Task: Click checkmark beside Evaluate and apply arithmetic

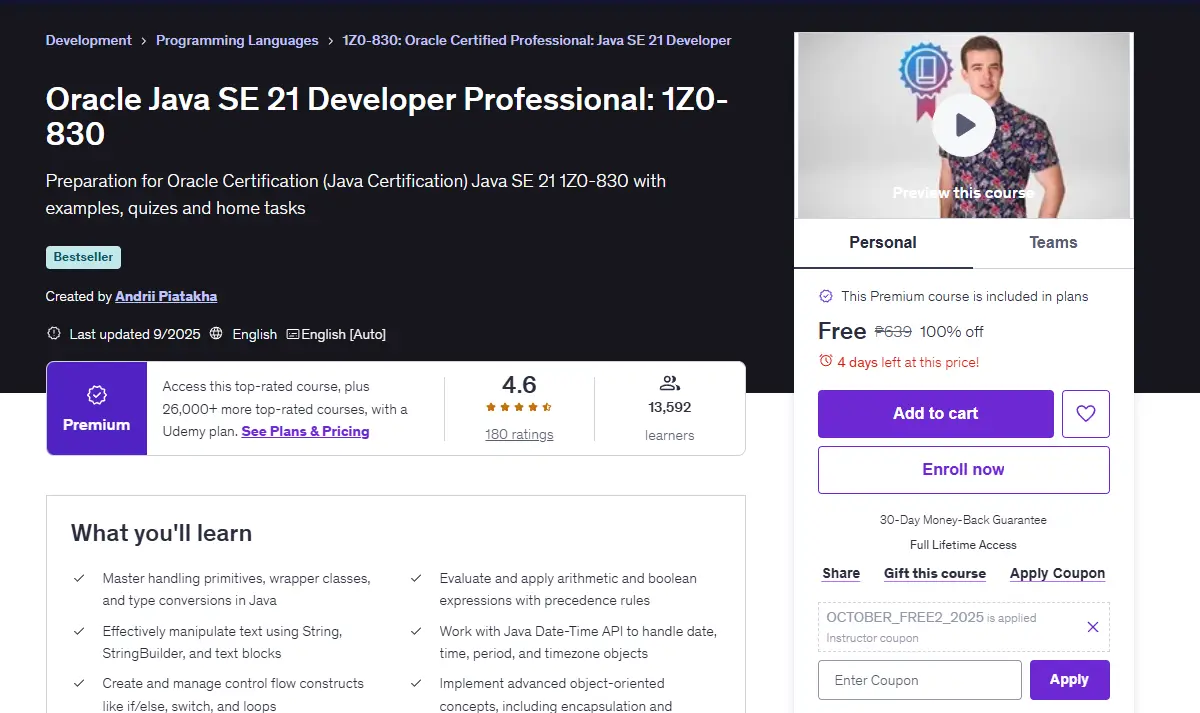Action: [416, 578]
